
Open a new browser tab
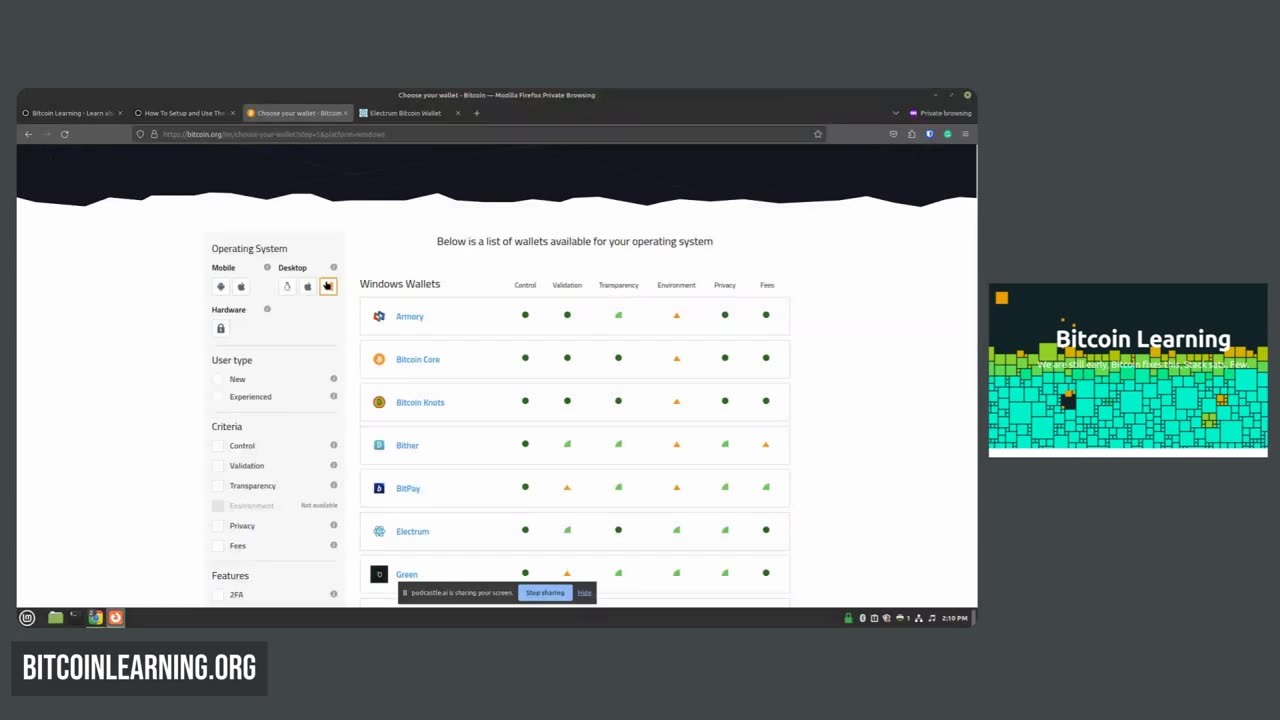coord(476,113)
